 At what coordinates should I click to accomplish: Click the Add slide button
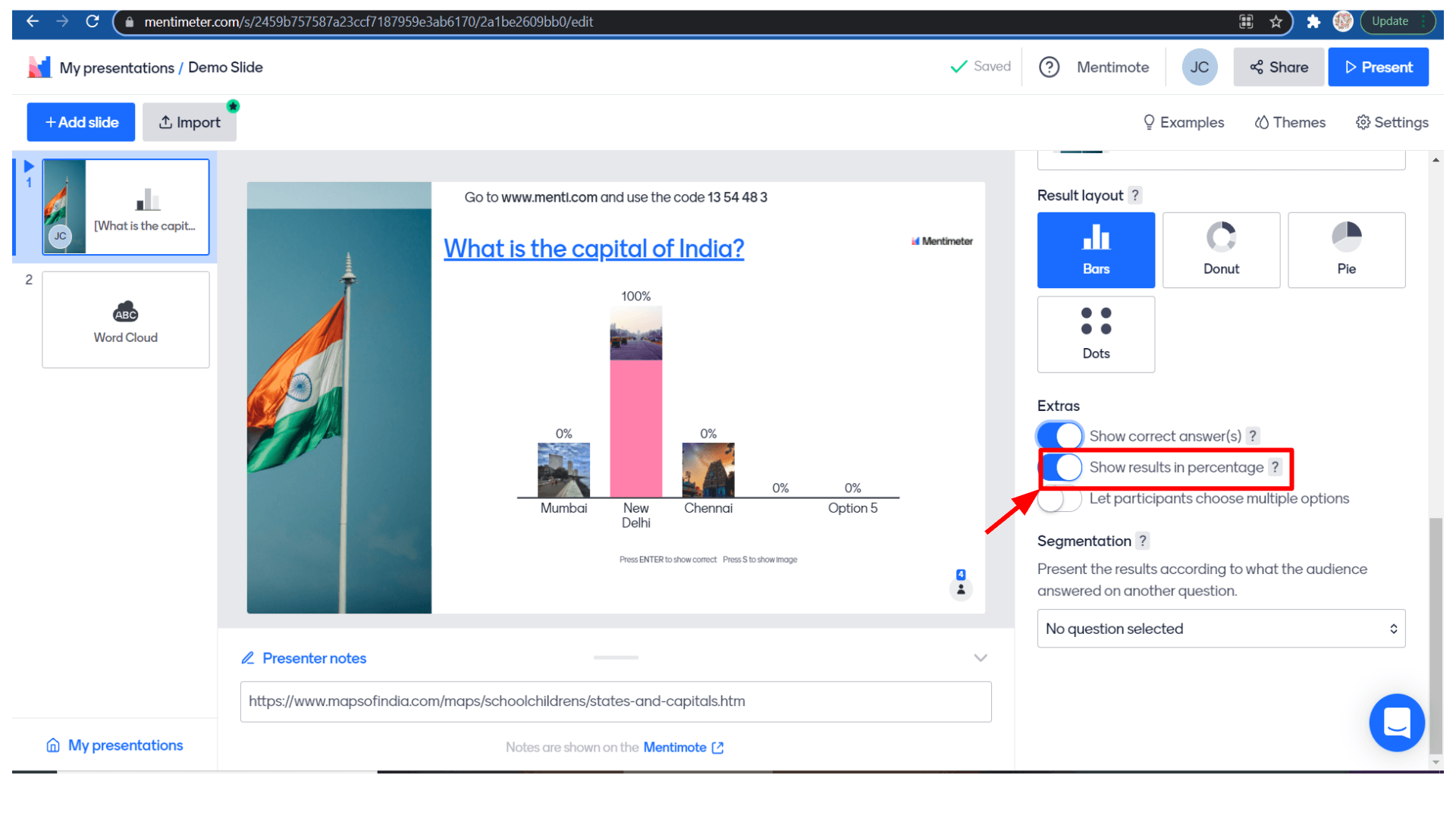81,122
